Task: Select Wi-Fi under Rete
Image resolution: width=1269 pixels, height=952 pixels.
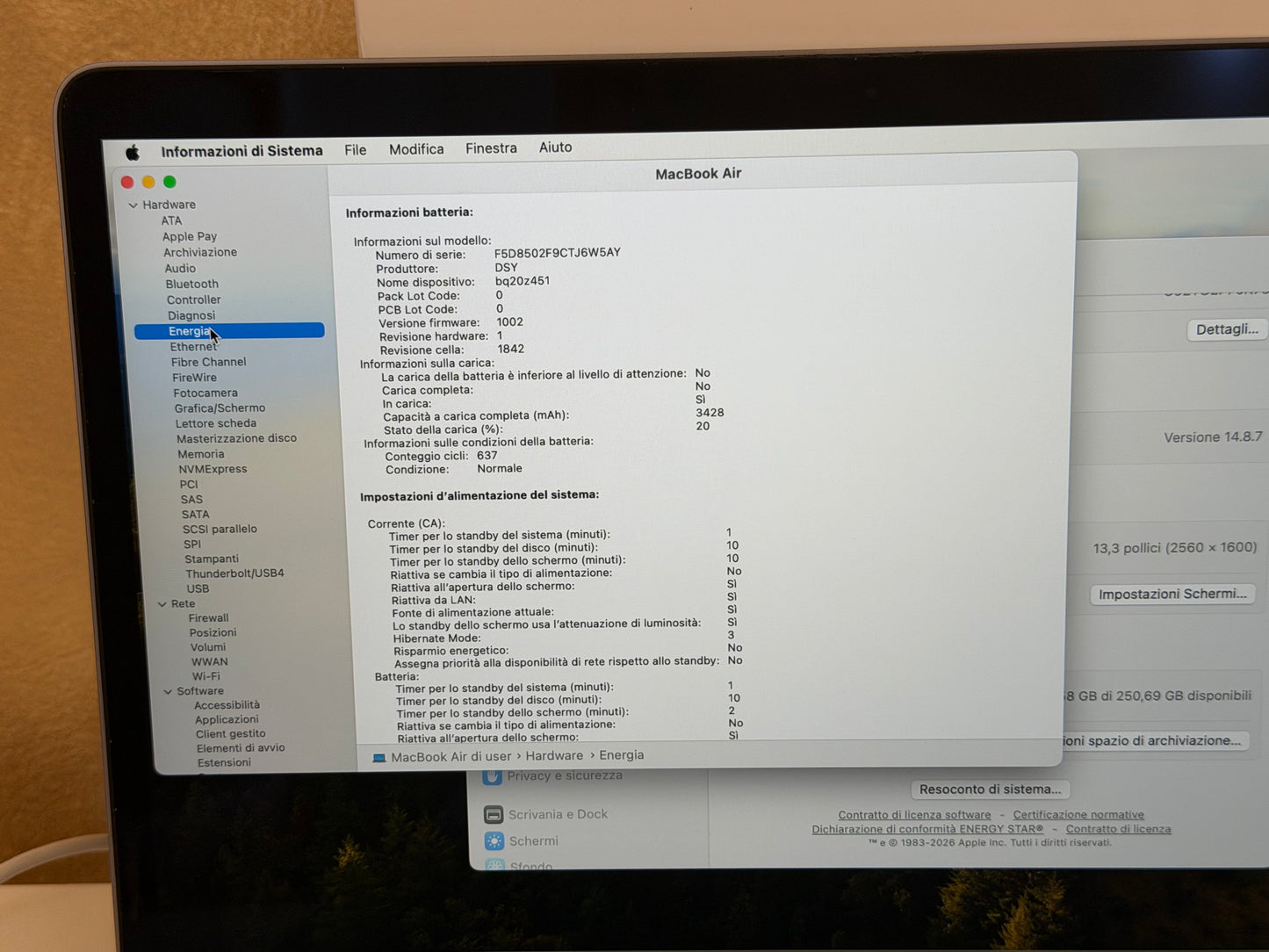Action: [x=206, y=676]
